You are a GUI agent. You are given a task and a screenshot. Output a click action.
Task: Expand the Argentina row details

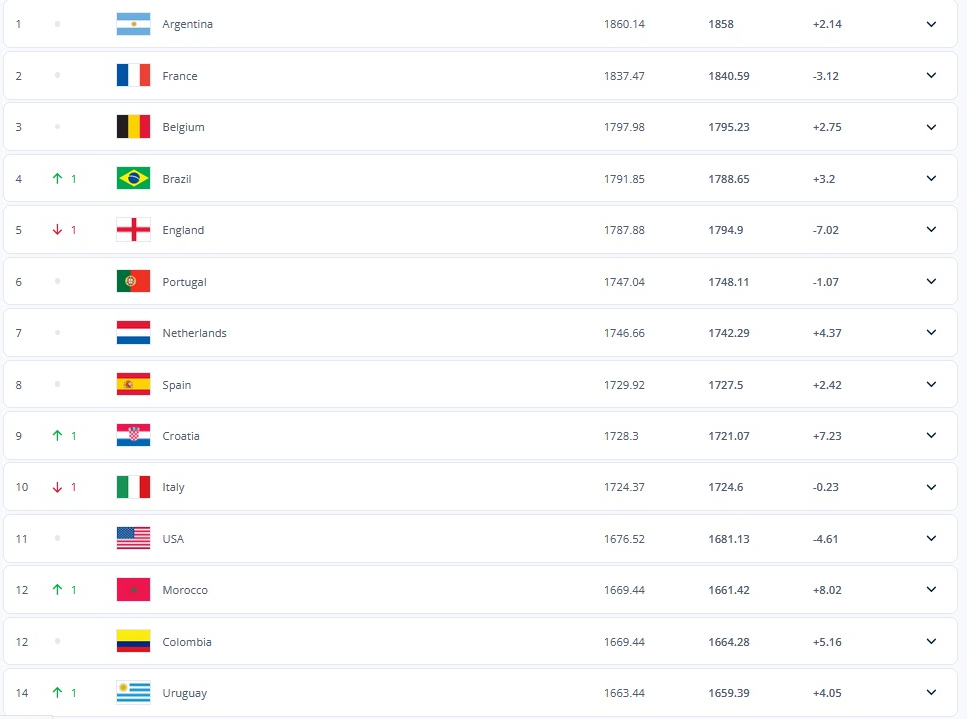point(931,24)
